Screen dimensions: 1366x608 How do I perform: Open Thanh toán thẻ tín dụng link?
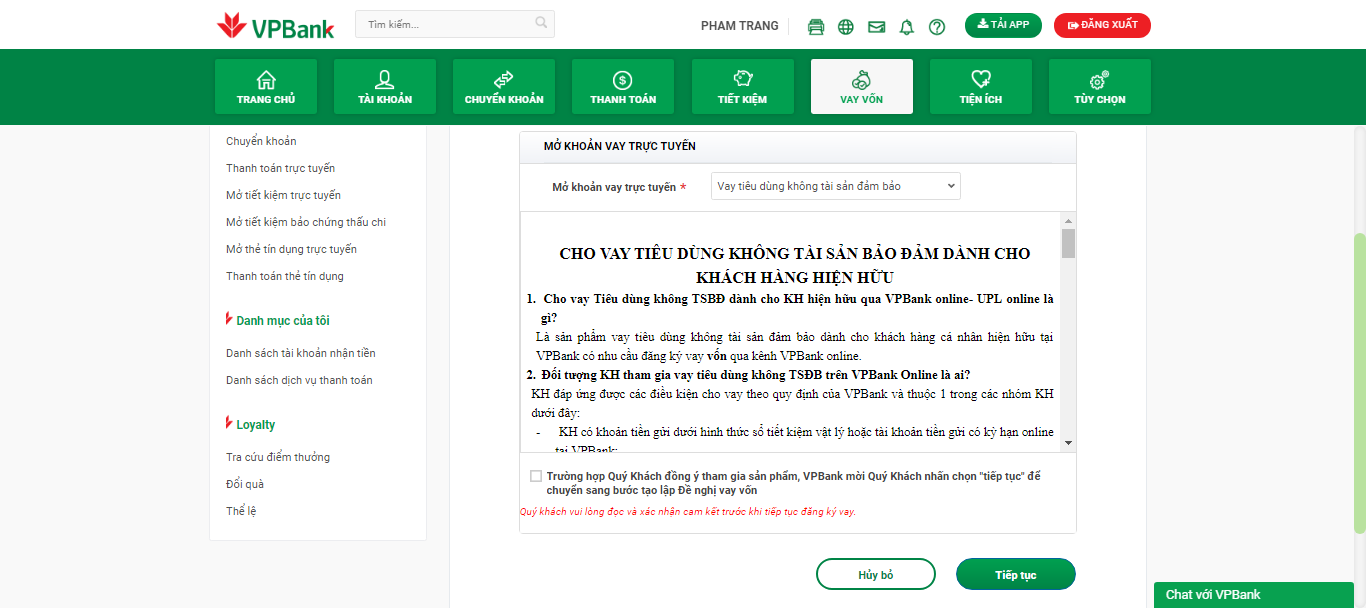pyautogui.click(x=285, y=276)
